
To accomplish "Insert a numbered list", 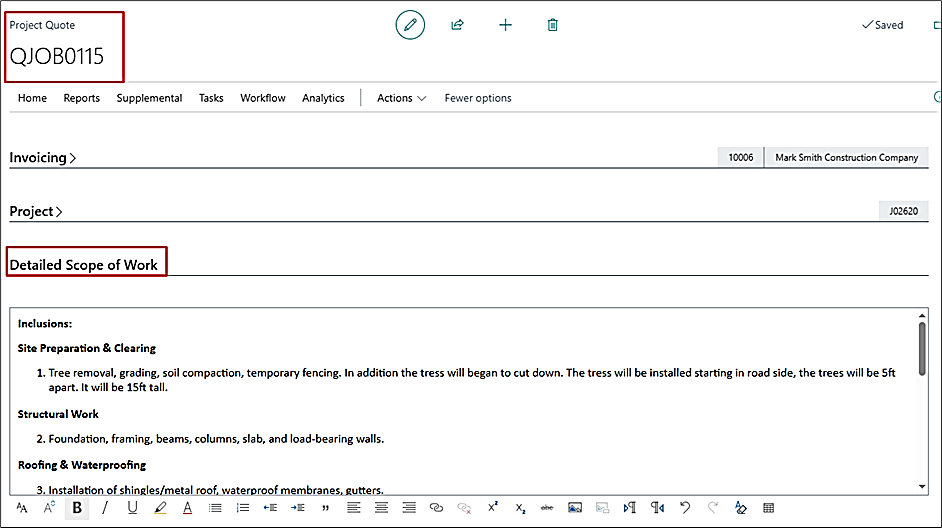I will pyautogui.click(x=242, y=508).
